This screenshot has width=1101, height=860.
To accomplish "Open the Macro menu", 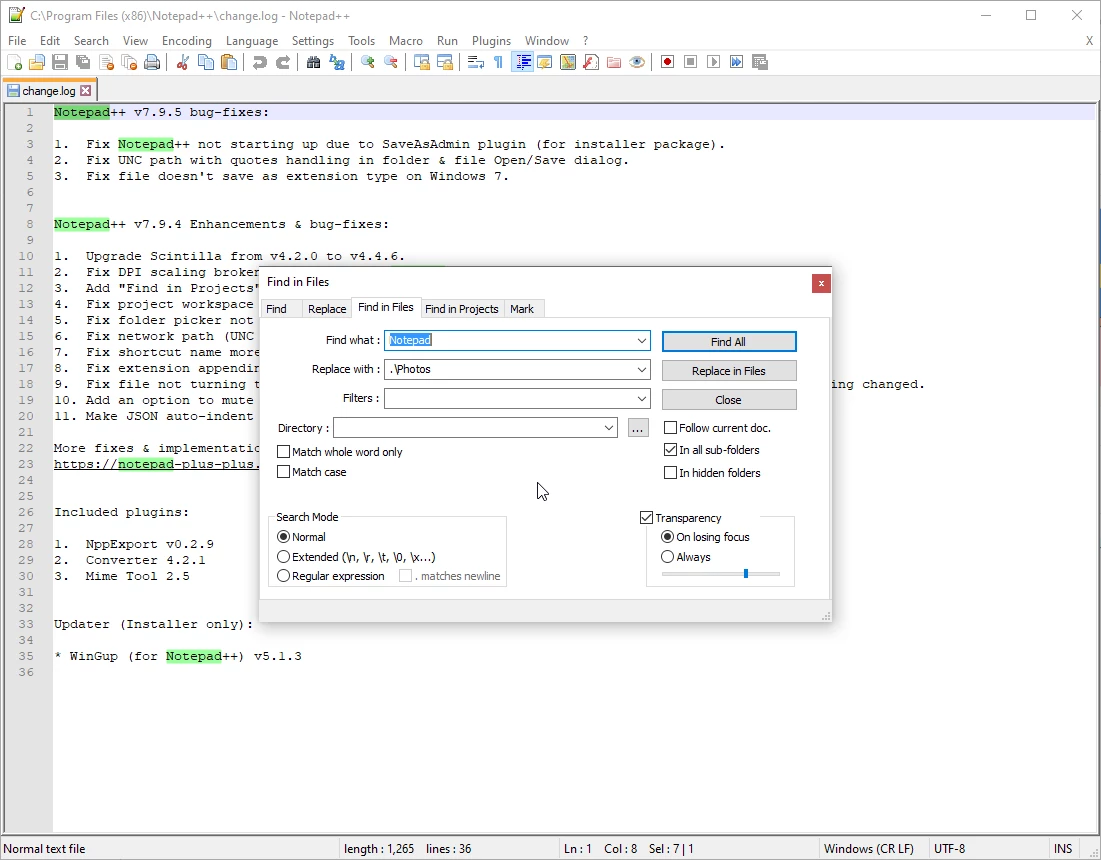I will pos(406,41).
